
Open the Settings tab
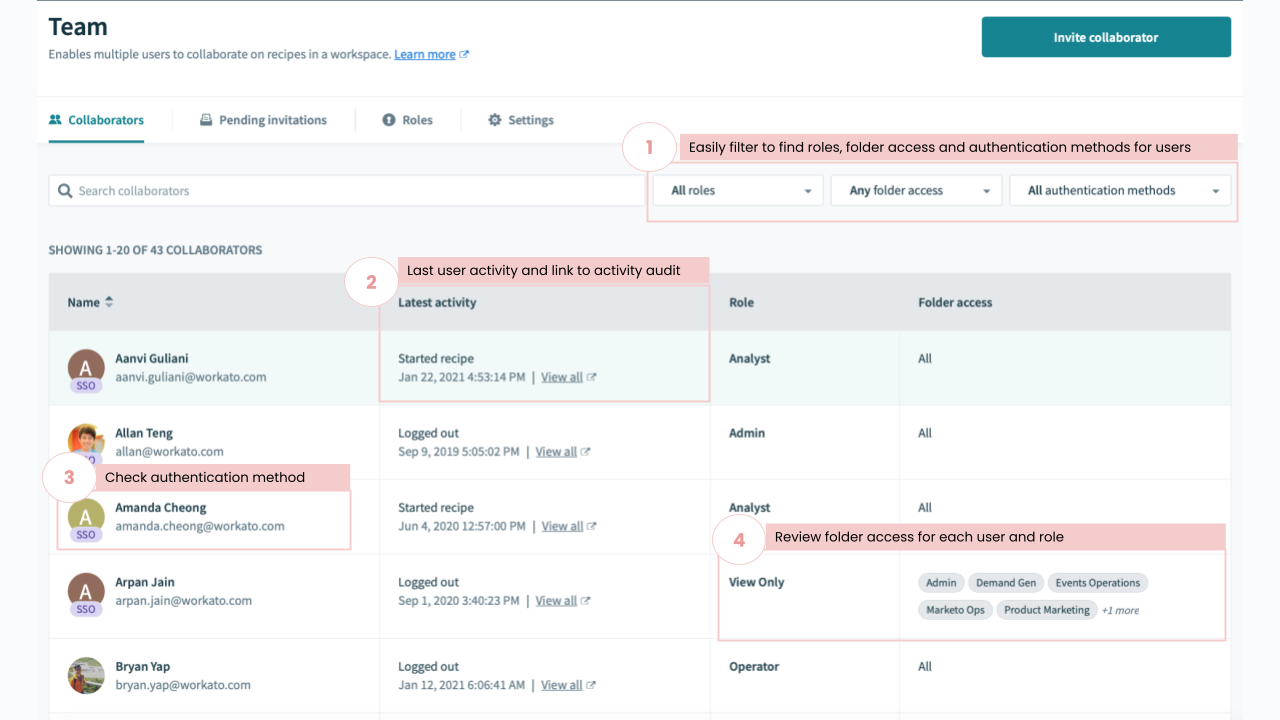(521, 120)
